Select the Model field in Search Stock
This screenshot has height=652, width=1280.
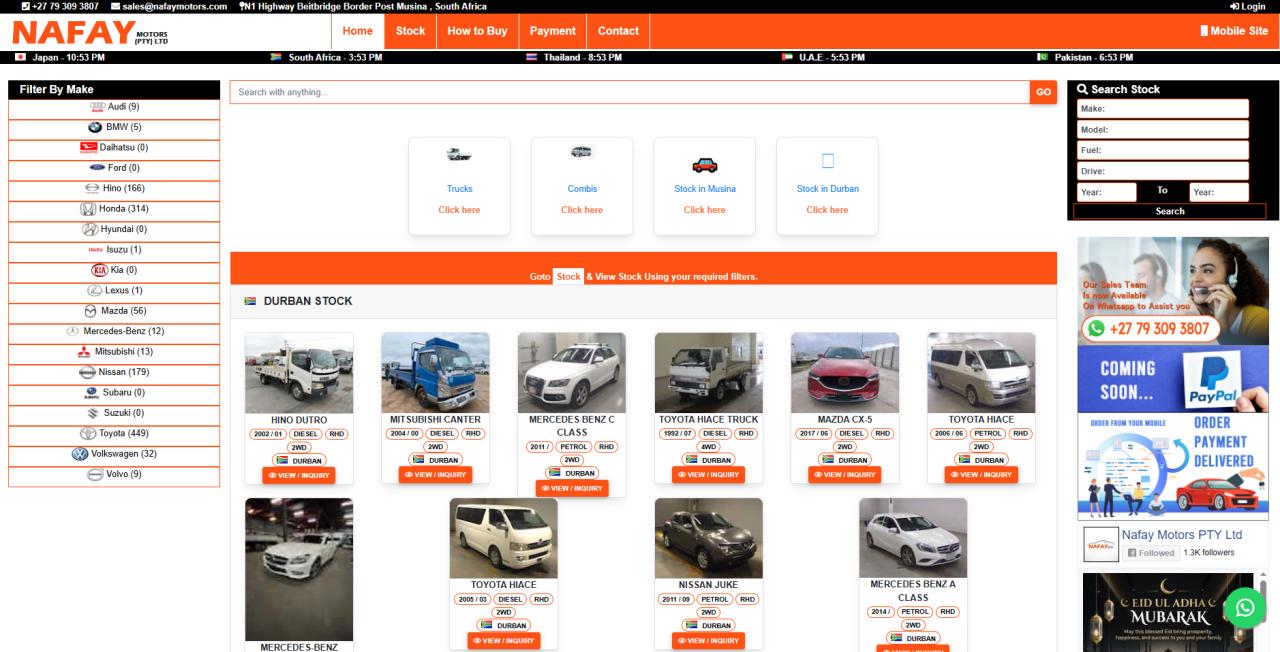click(x=1162, y=130)
